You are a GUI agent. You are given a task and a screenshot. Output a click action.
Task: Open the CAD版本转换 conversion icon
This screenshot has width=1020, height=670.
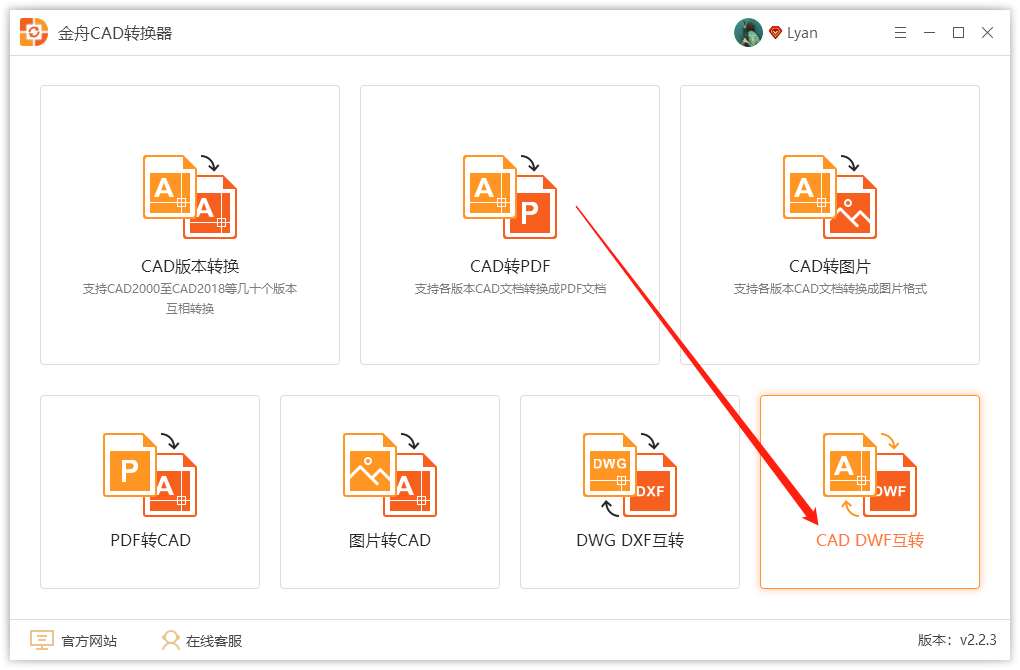pyautogui.click(x=190, y=197)
